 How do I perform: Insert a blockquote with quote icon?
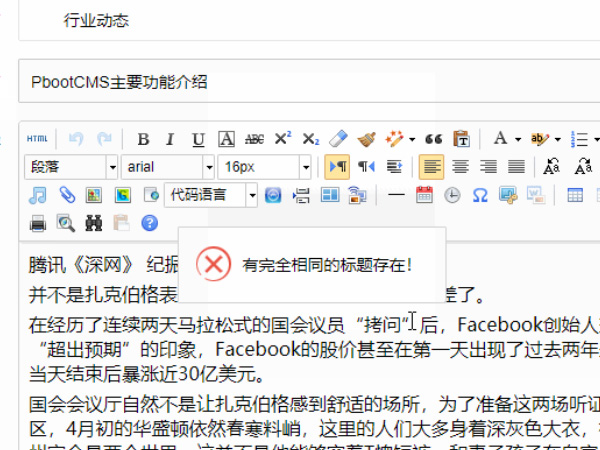pyautogui.click(x=434, y=139)
